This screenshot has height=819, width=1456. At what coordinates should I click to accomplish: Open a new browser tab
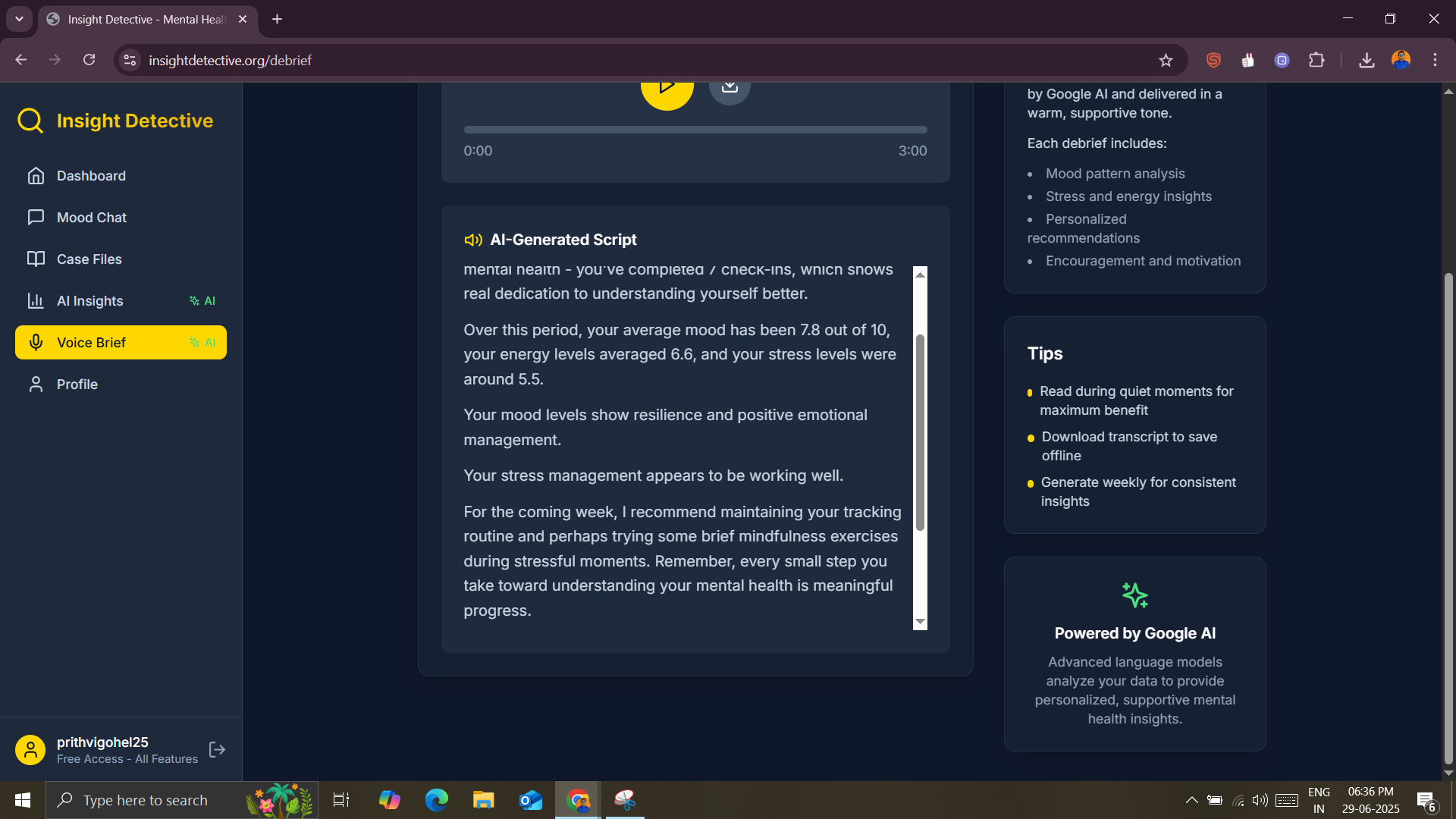pyautogui.click(x=278, y=19)
